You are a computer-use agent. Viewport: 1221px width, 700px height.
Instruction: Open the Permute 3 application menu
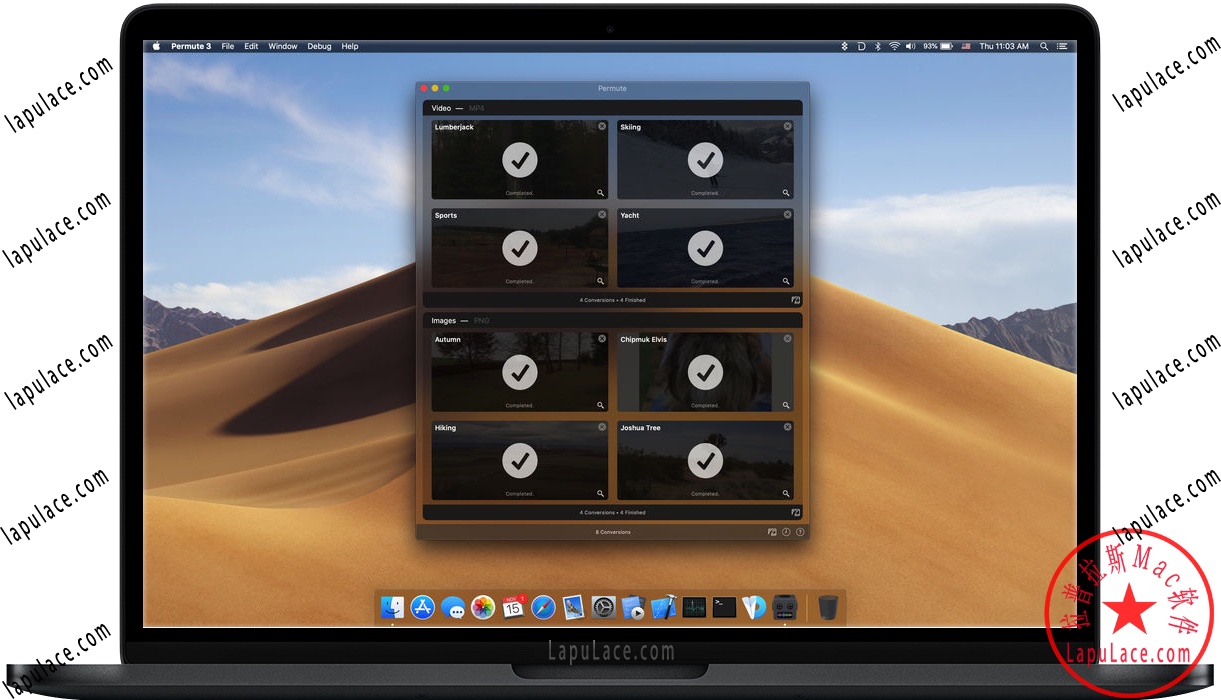[x=191, y=46]
